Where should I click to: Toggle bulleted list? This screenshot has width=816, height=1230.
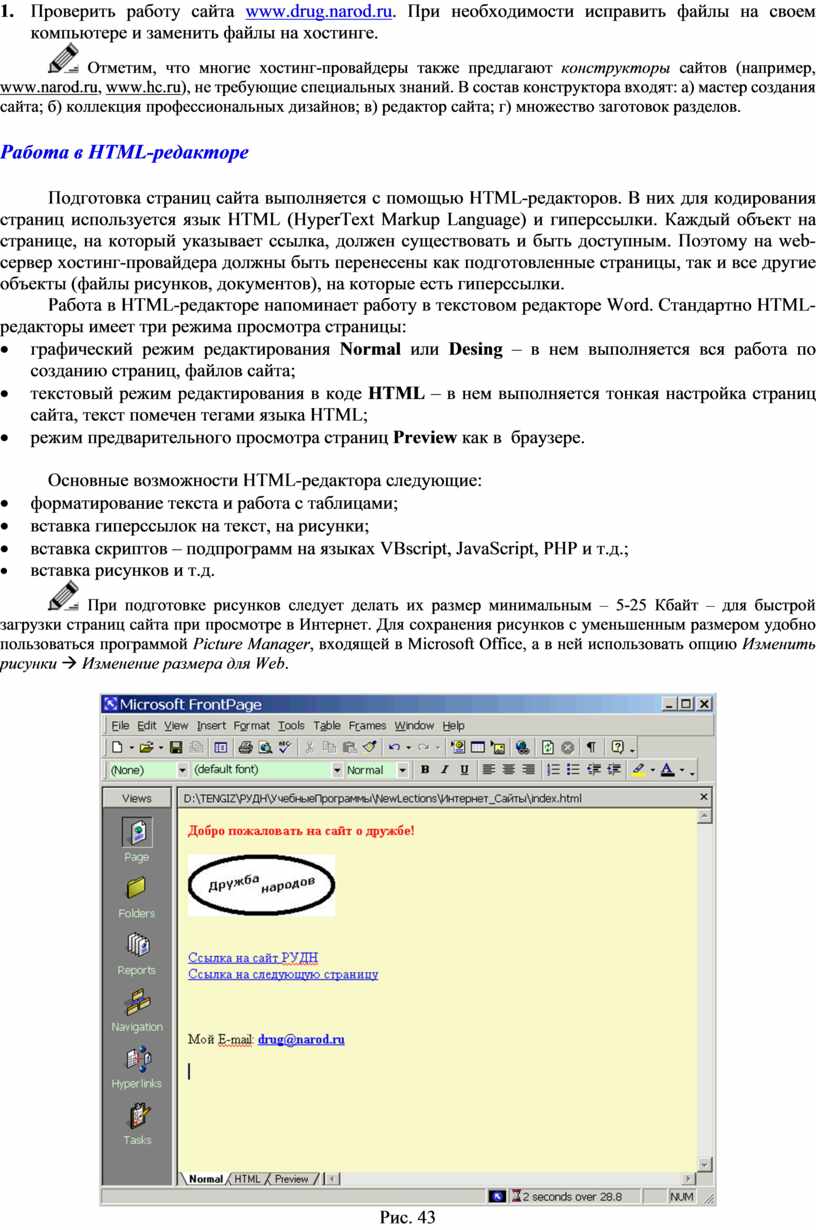click(573, 770)
